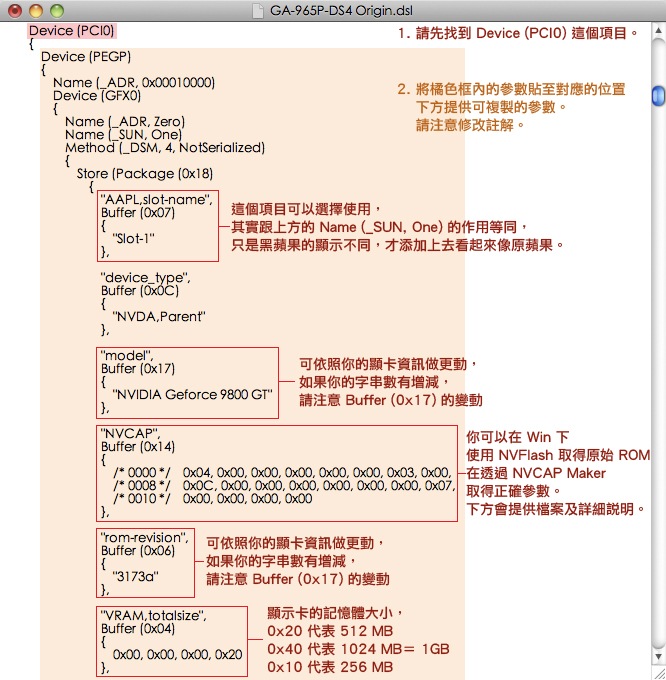Click Buffer (0x17) in the model code block

pos(138,369)
